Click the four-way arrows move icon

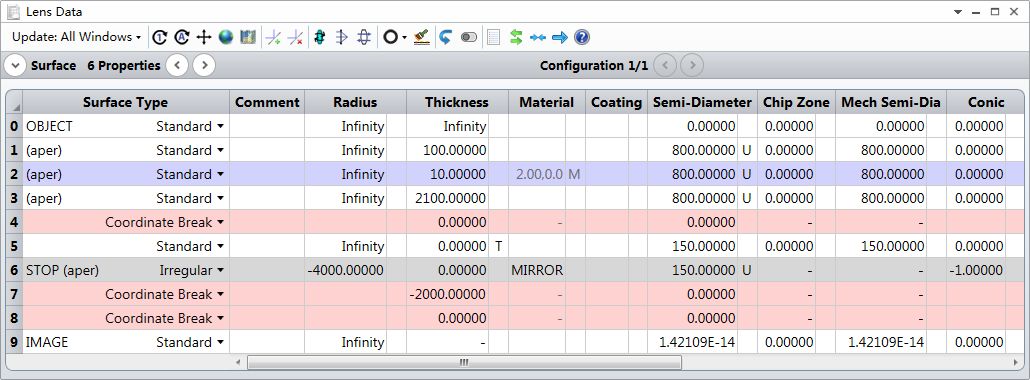204,37
